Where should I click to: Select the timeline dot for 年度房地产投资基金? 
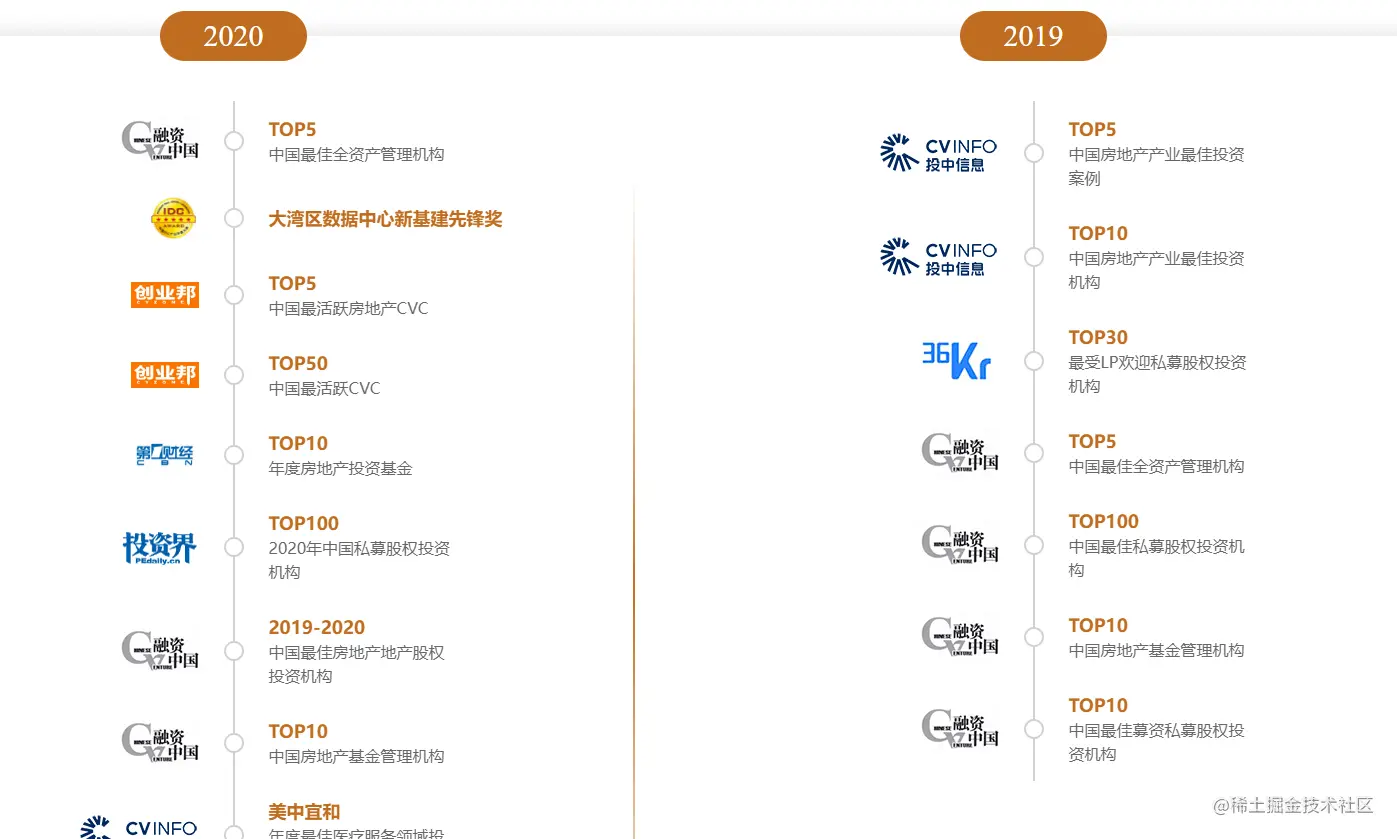tap(234, 455)
